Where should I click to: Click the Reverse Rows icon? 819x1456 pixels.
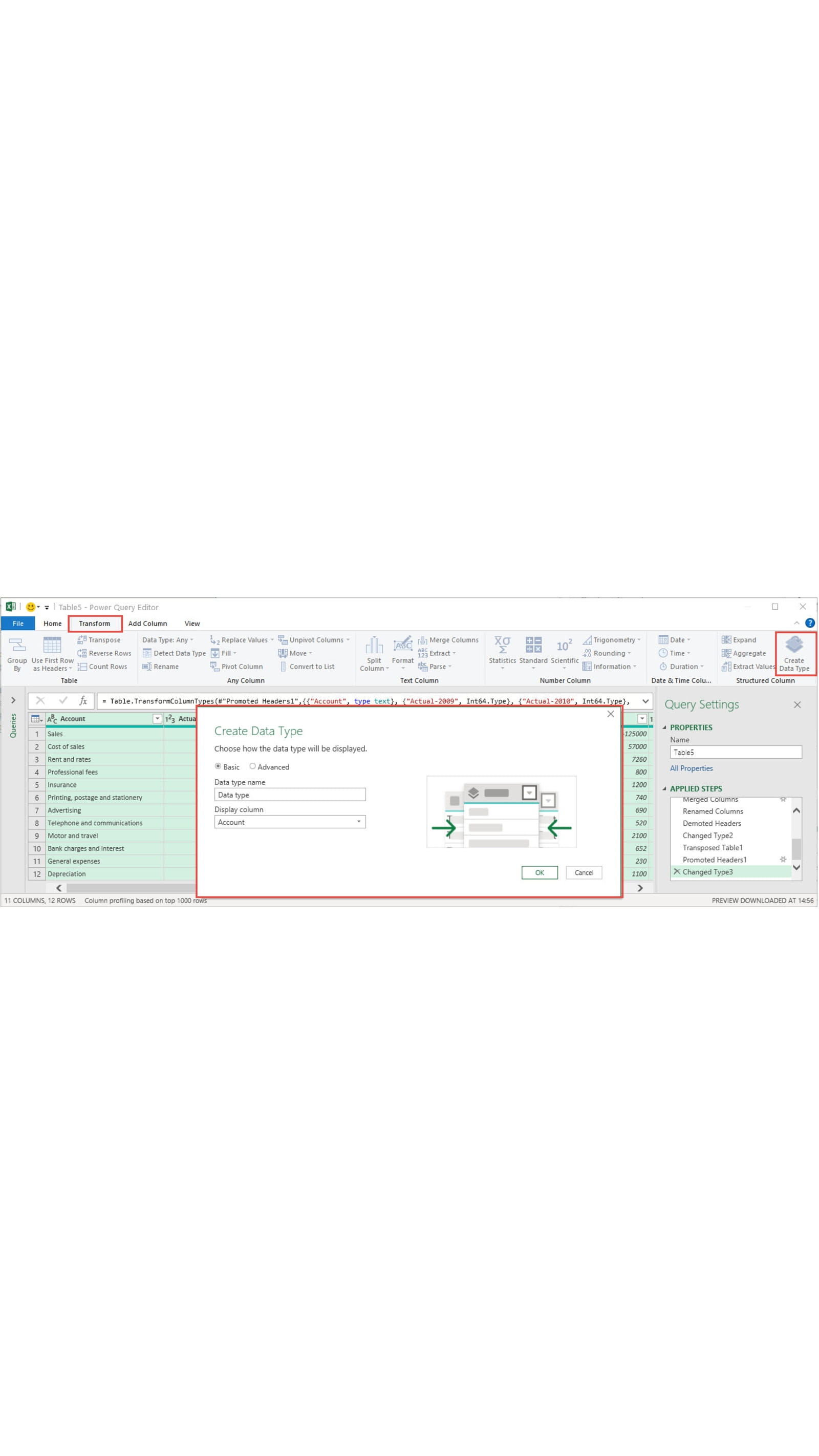coord(82,653)
